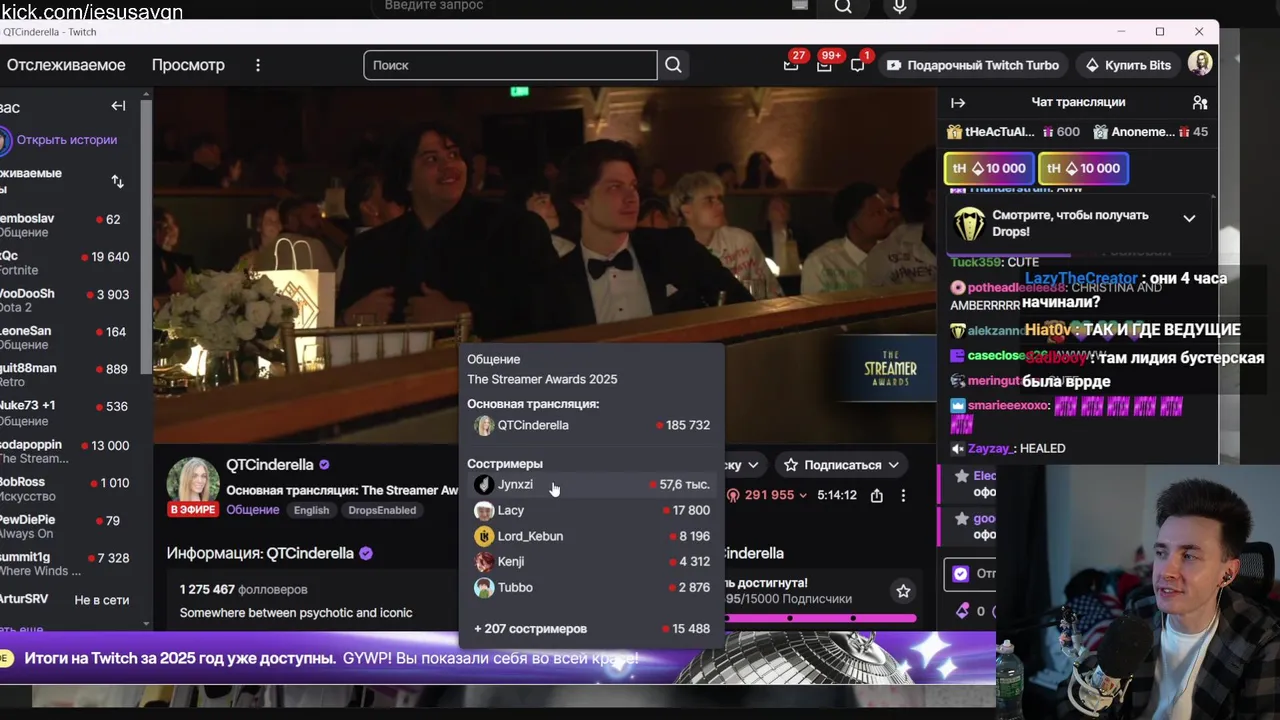
Task: Open the Subscribe (Подписаться) dropdown
Action: click(x=842, y=465)
